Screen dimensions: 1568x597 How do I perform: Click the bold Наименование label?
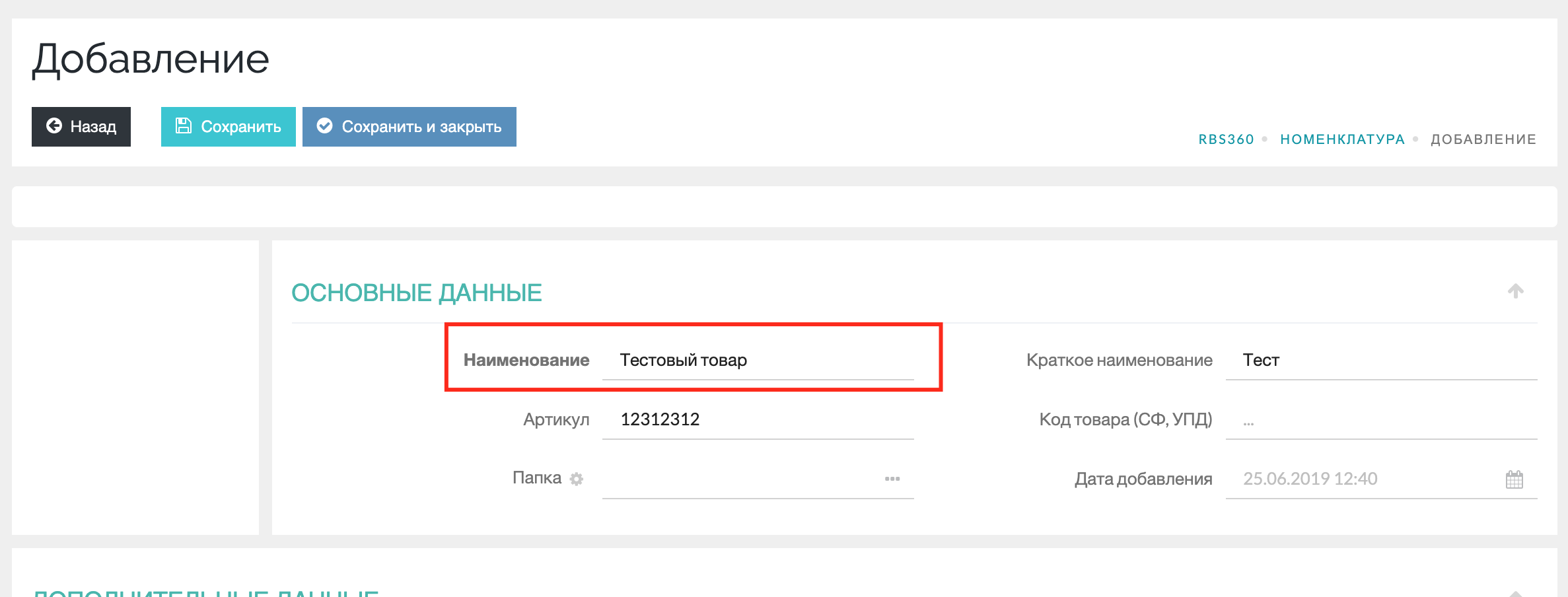pos(526,361)
